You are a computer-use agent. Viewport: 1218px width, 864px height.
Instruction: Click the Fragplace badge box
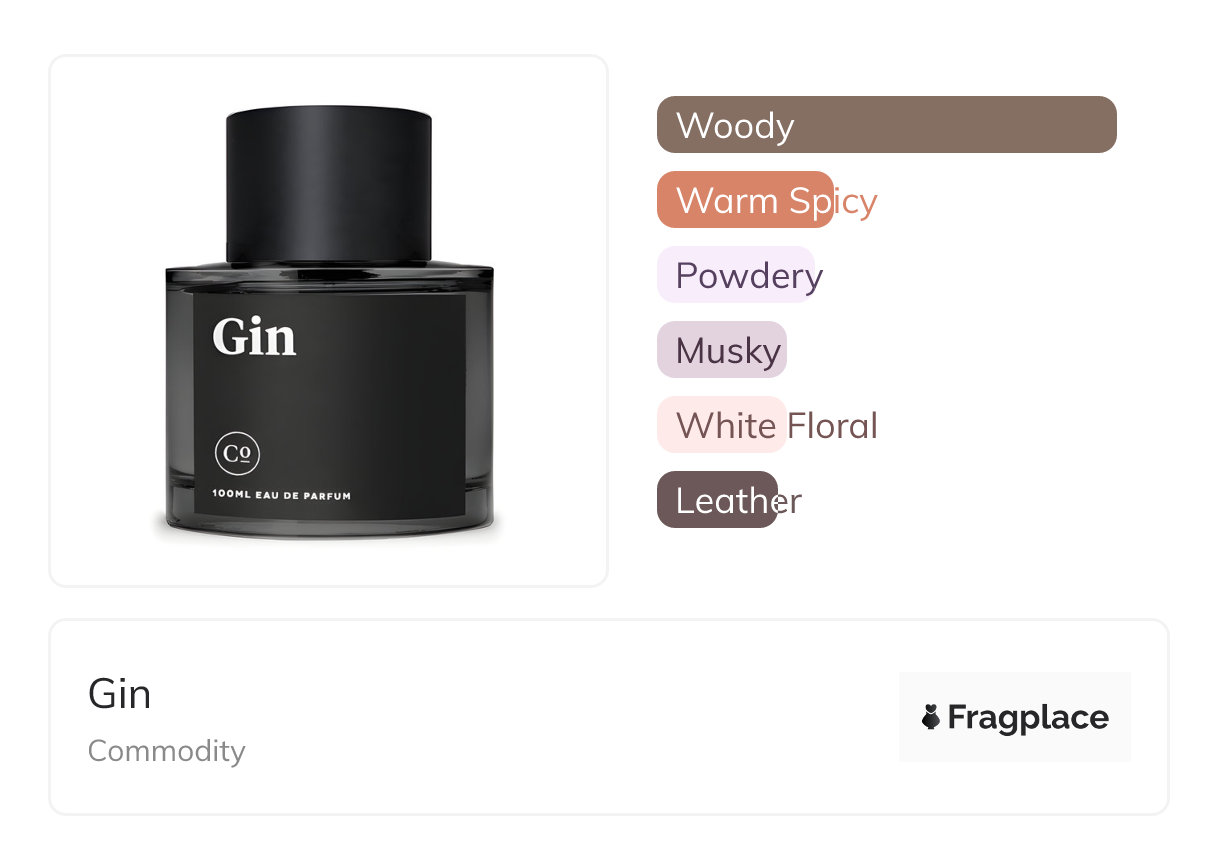[1015, 717]
